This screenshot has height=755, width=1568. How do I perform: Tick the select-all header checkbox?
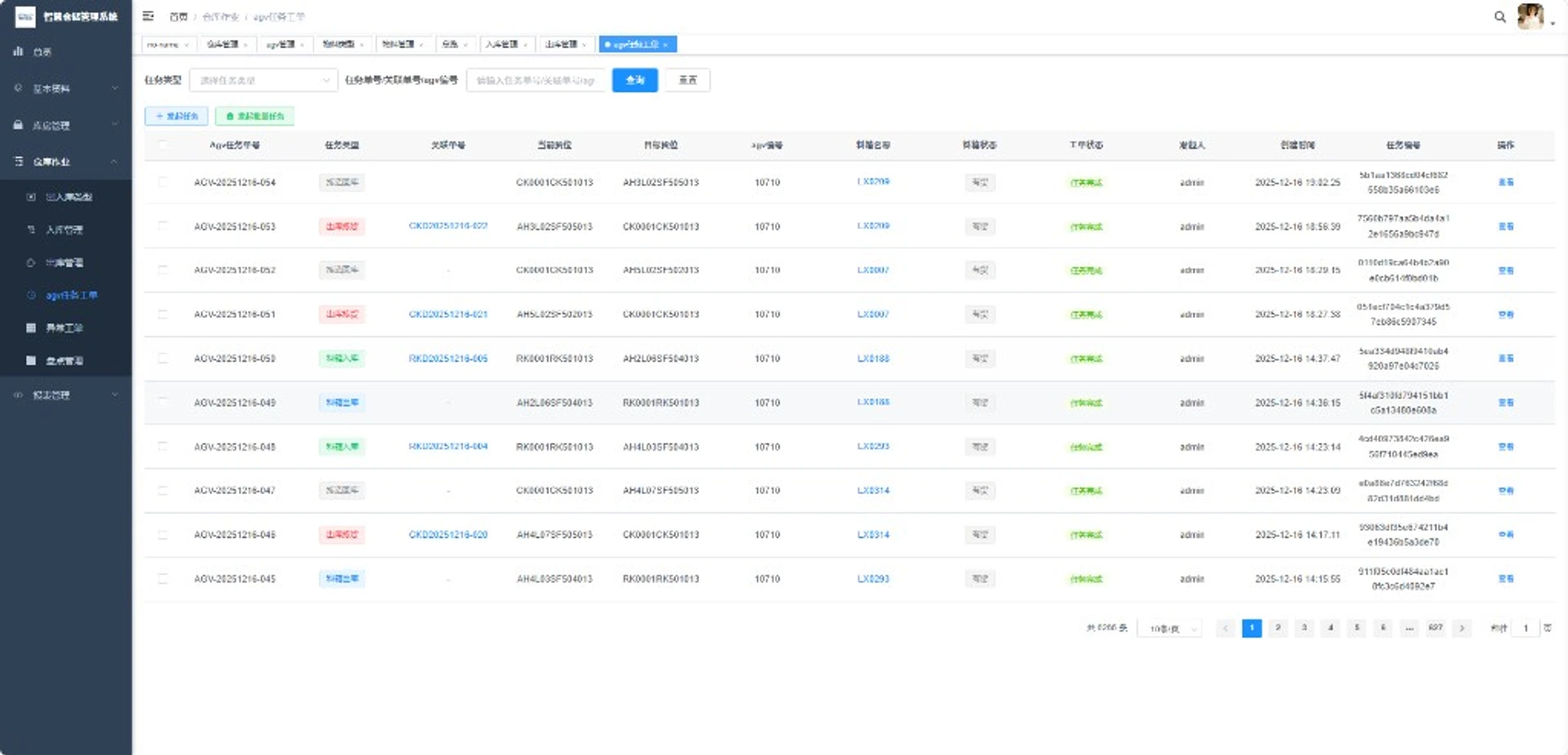163,145
